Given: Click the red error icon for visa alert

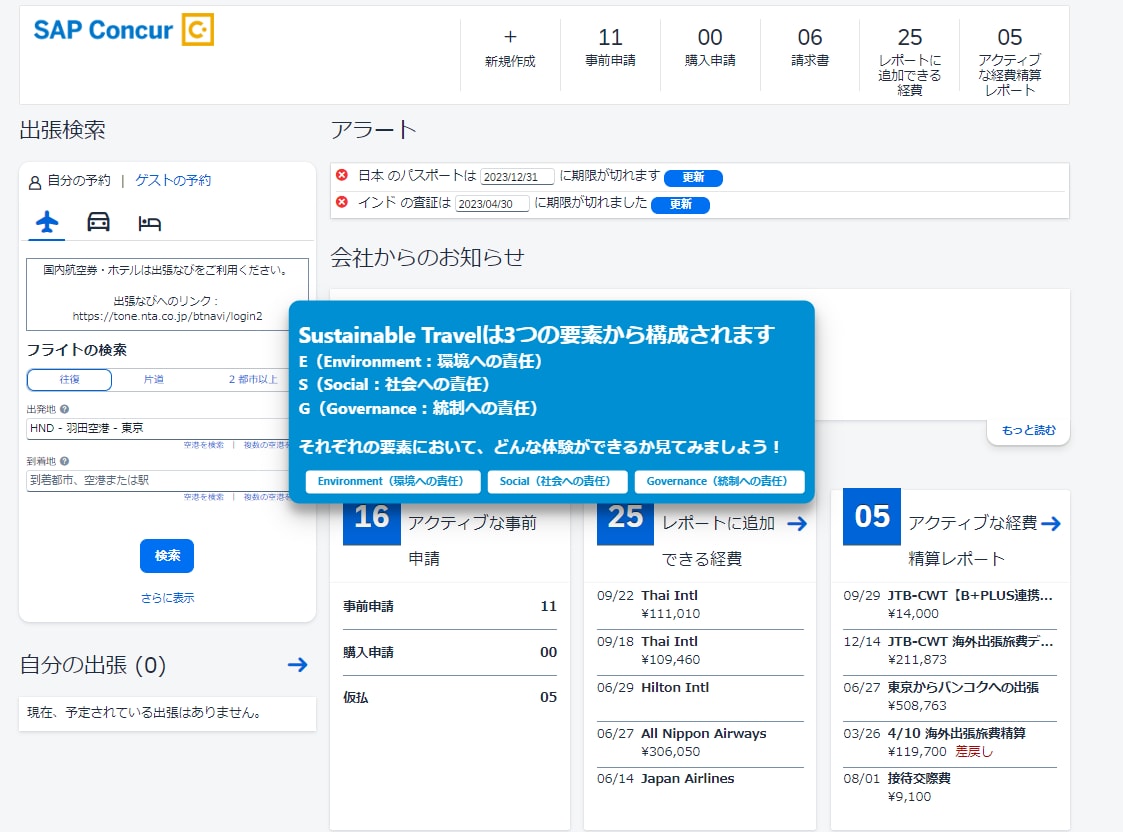Looking at the screenshot, I should coord(342,202).
